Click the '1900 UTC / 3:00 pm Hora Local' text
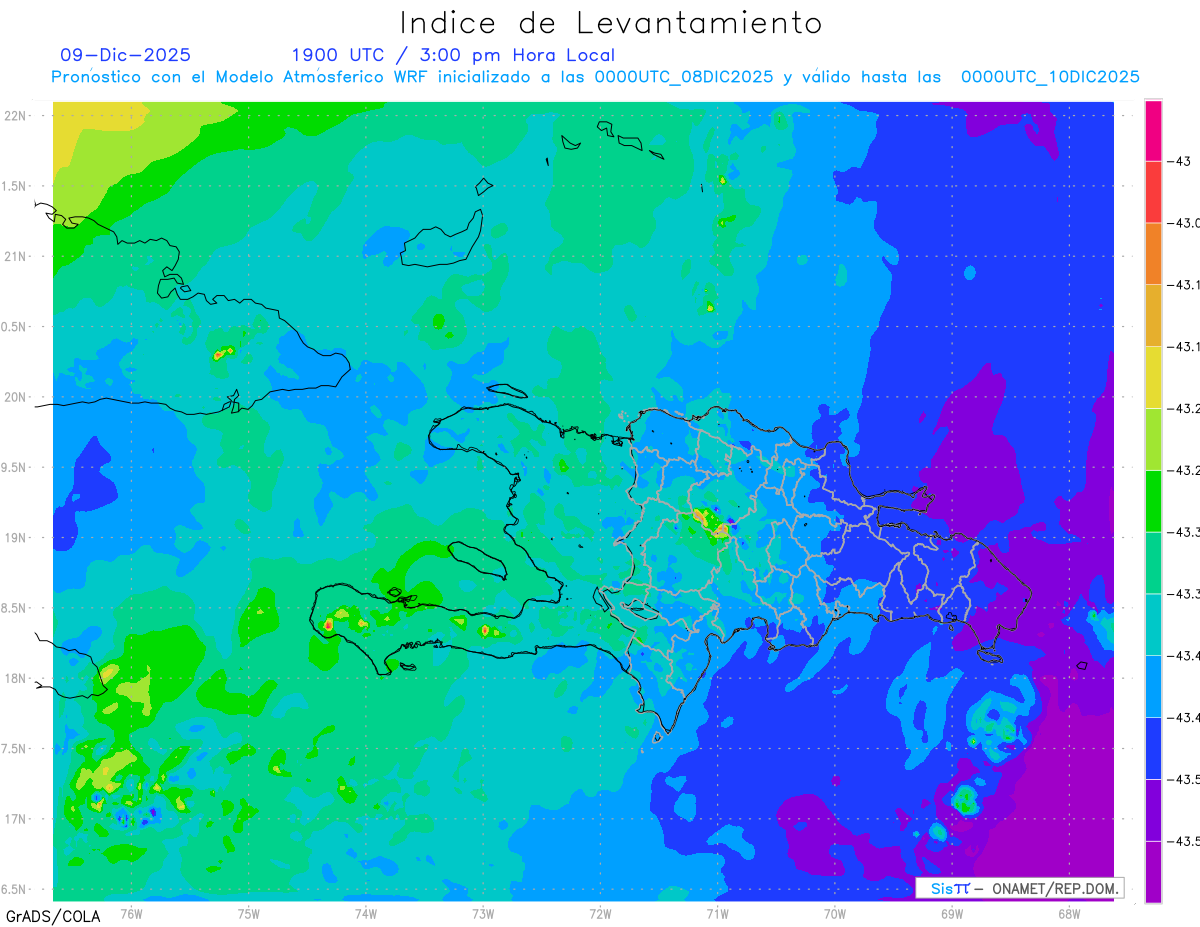Viewport: 1200px width, 927px height. [x=453, y=55]
